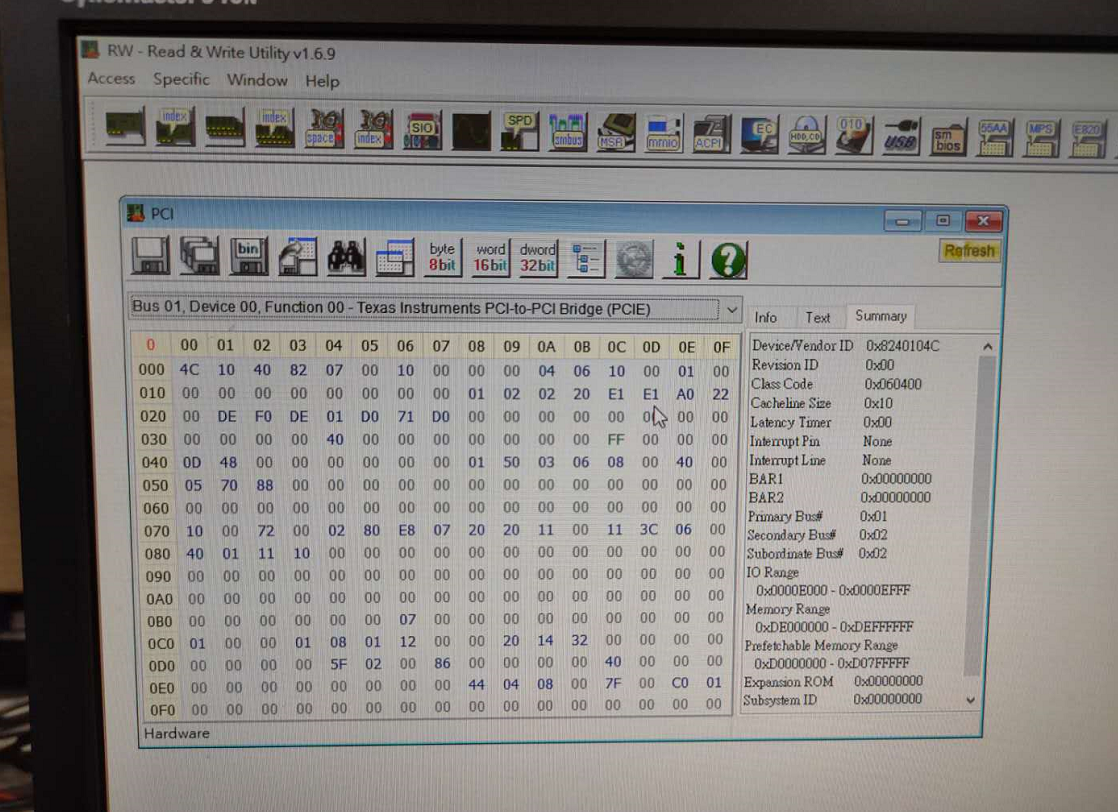Click the summary panel scroll-up arrow
Screen dimensions: 1118x812
tap(988, 347)
